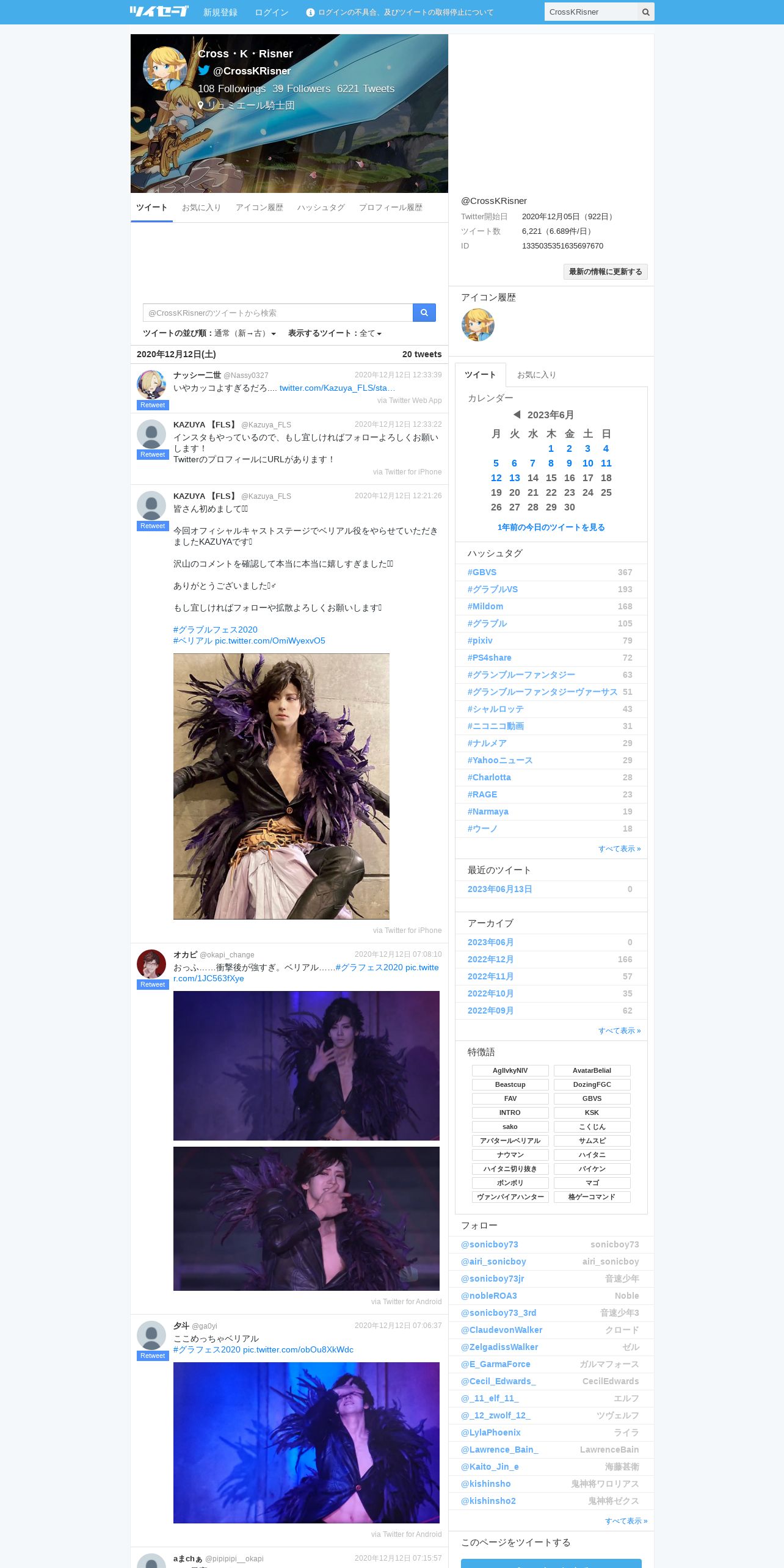This screenshot has width=784, height=1568.
Task: Open the 2022年12月 archive entry
Action: 491,959
